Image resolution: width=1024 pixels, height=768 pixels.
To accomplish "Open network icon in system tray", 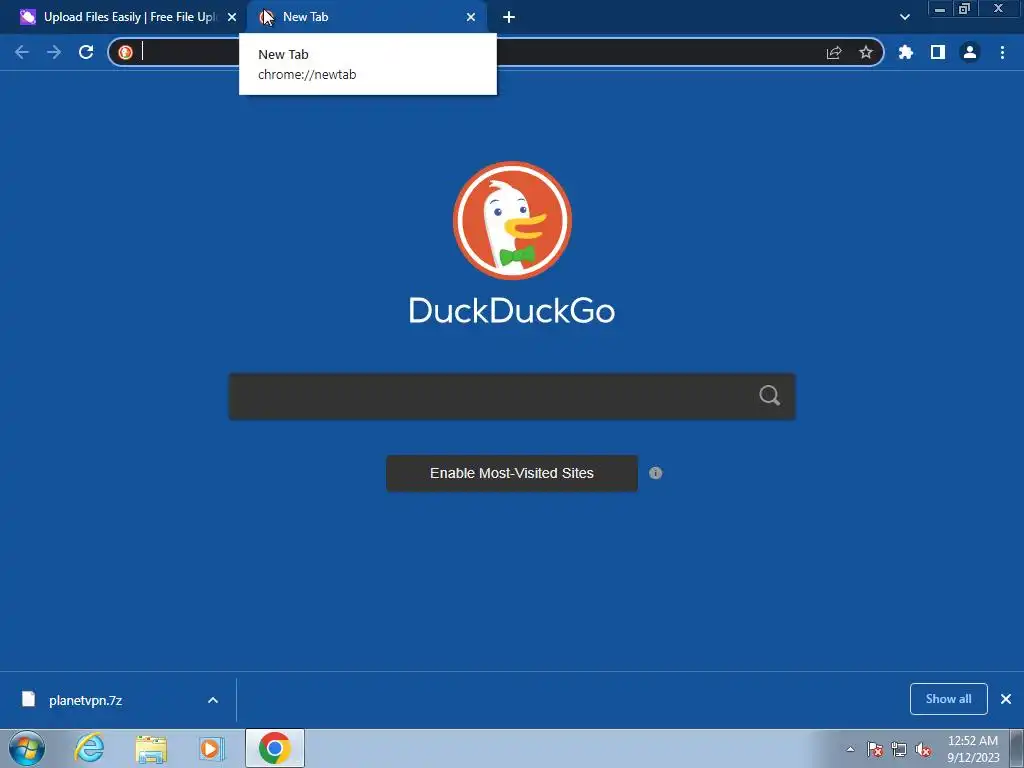I will click(x=899, y=749).
